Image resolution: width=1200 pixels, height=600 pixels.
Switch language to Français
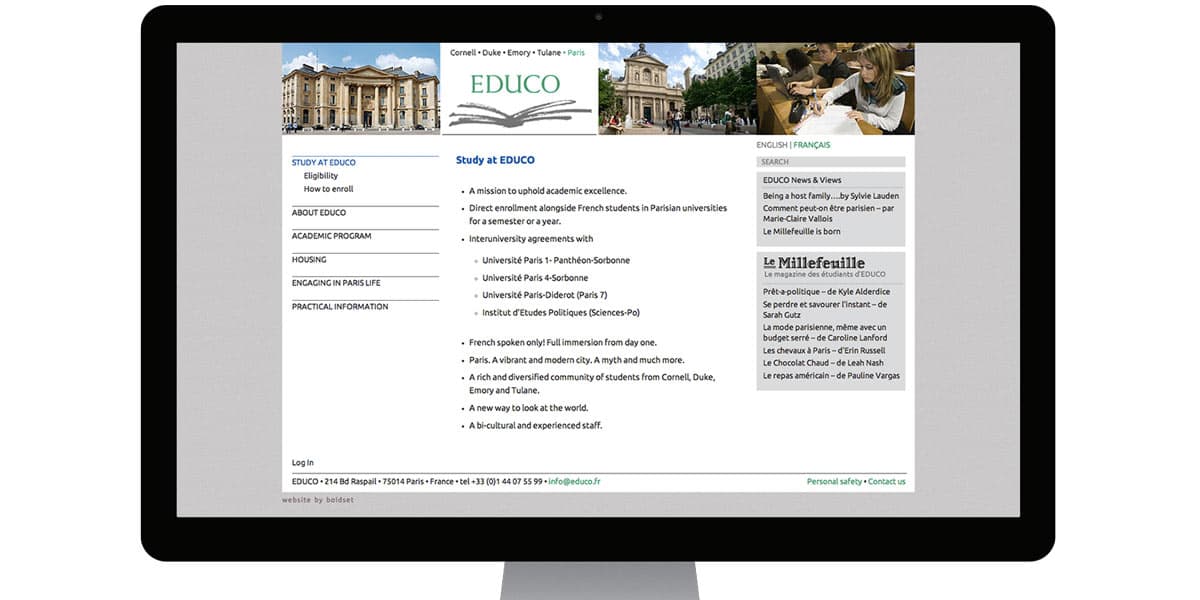point(811,145)
